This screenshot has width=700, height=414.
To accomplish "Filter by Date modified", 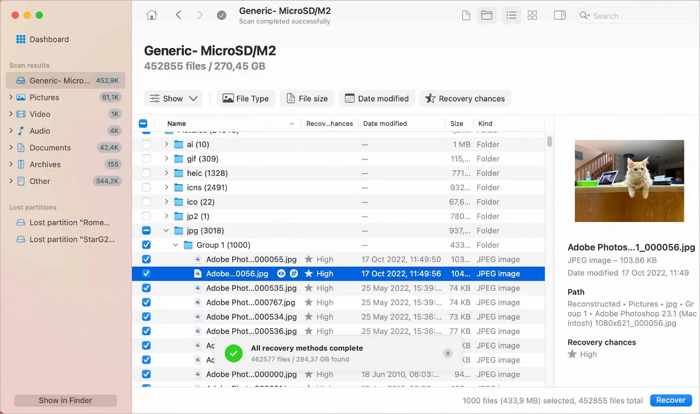I will (x=377, y=98).
